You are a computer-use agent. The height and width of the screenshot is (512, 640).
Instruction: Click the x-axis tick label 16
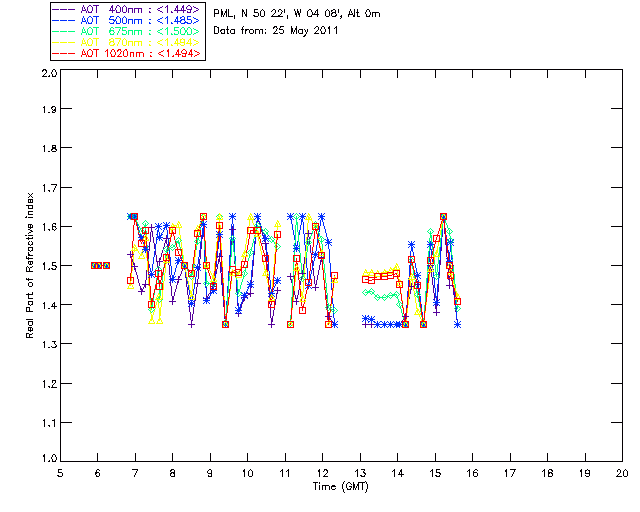click(x=472, y=473)
